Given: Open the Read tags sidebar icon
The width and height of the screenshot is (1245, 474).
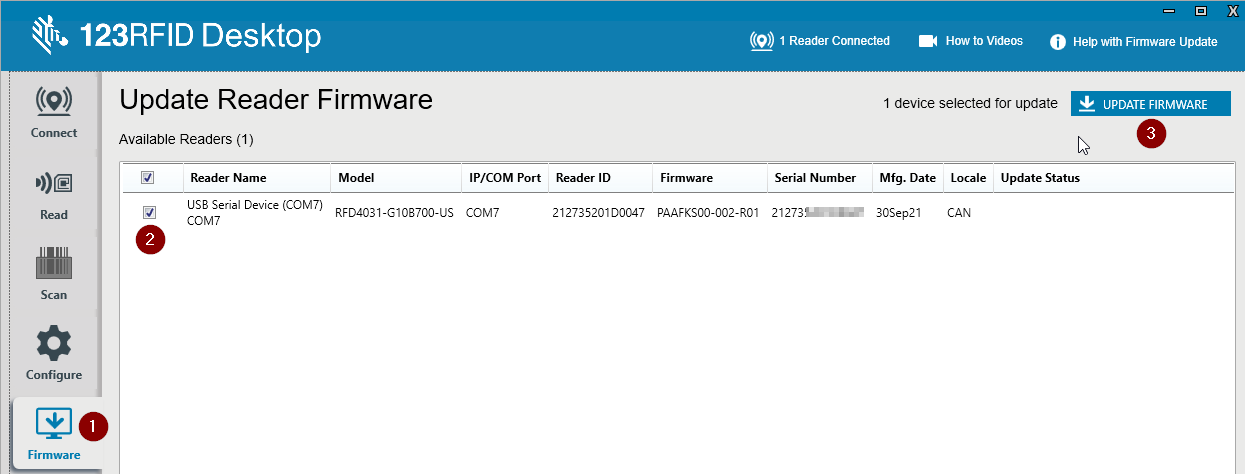Looking at the screenshot, I should (x=54, y=184).
